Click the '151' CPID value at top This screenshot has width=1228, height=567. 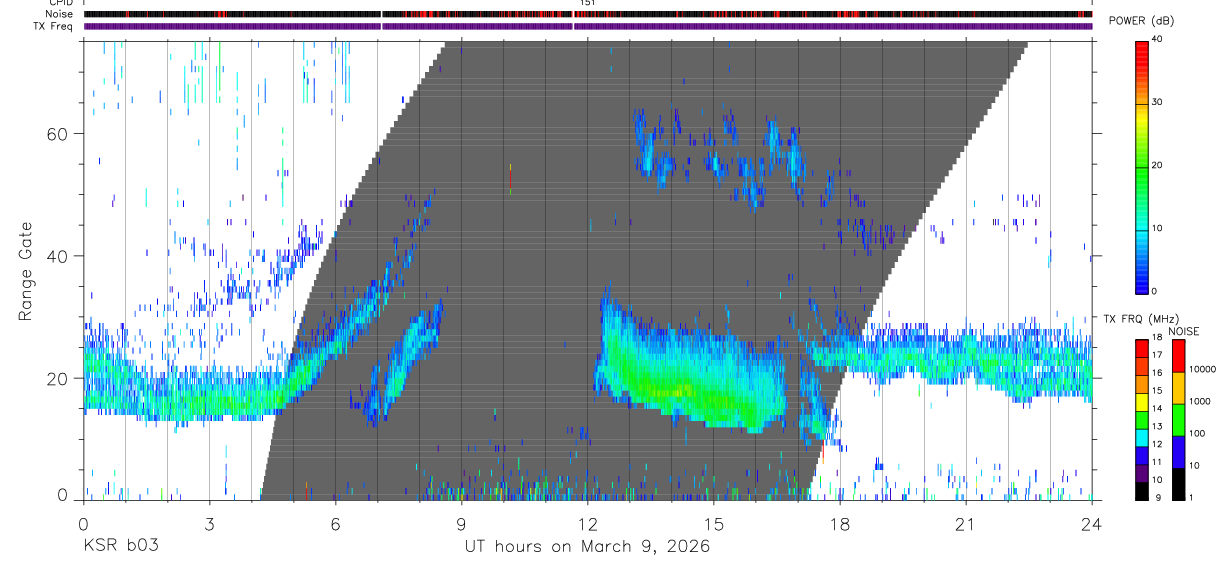tap(587, 3)
